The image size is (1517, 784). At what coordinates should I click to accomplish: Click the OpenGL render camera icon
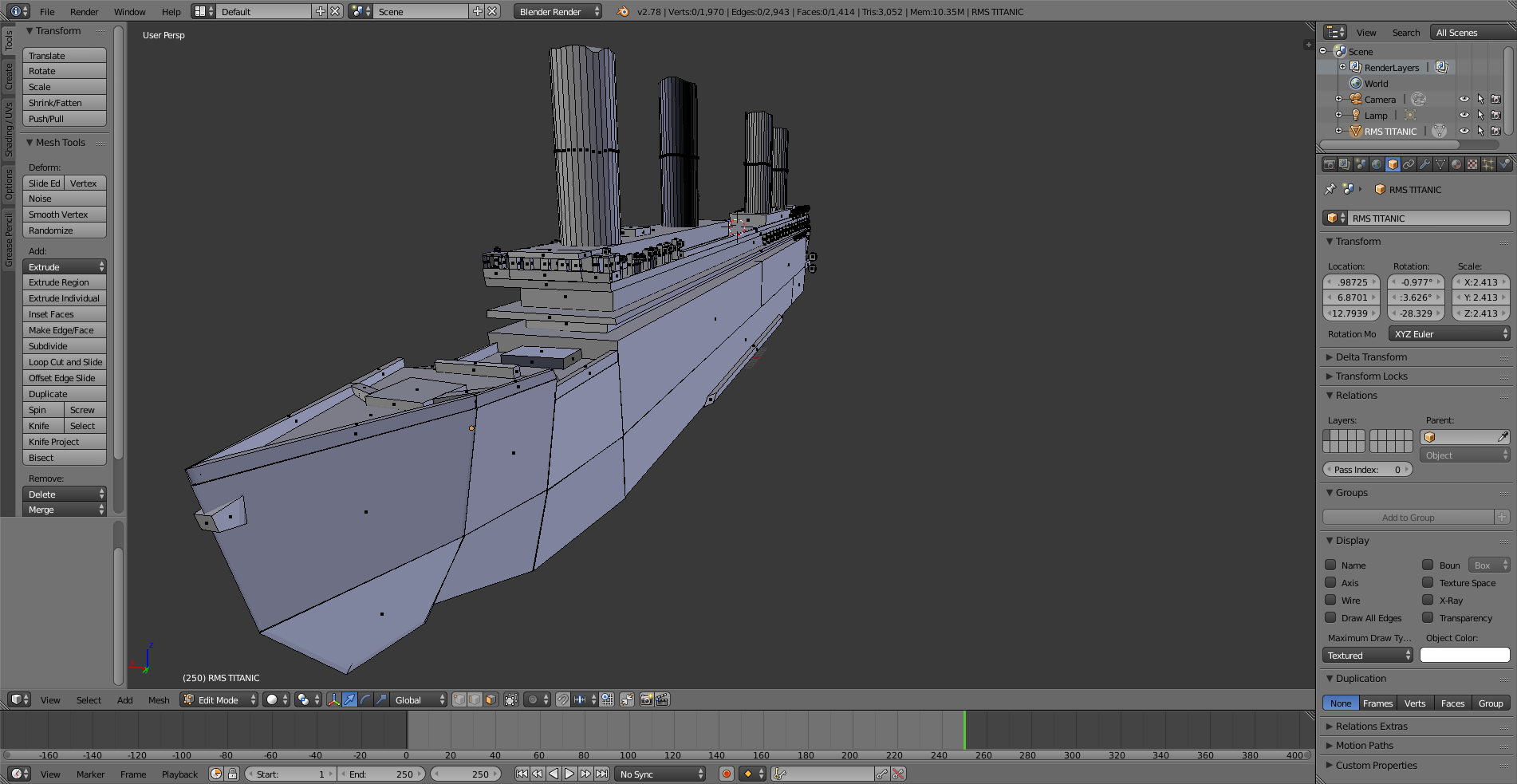(646, 699)
